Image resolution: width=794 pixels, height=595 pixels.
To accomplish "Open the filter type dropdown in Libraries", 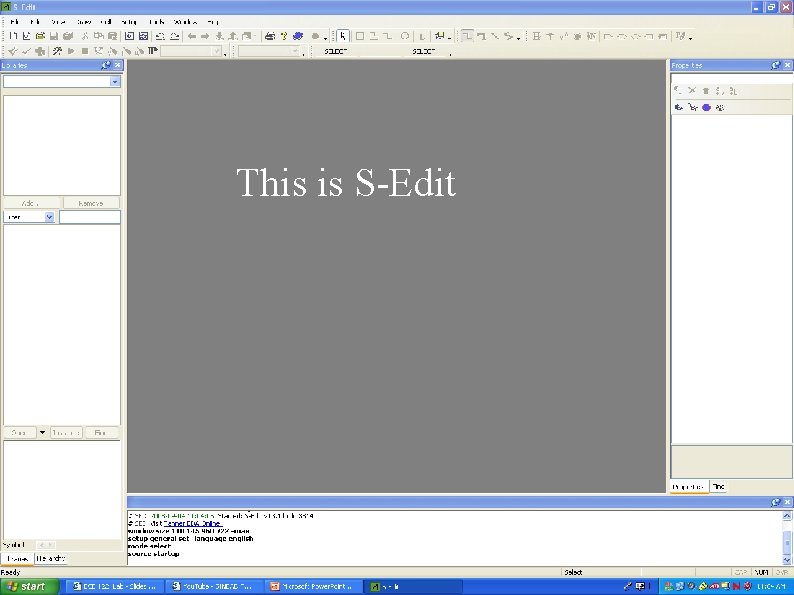I will click(49, 217).
